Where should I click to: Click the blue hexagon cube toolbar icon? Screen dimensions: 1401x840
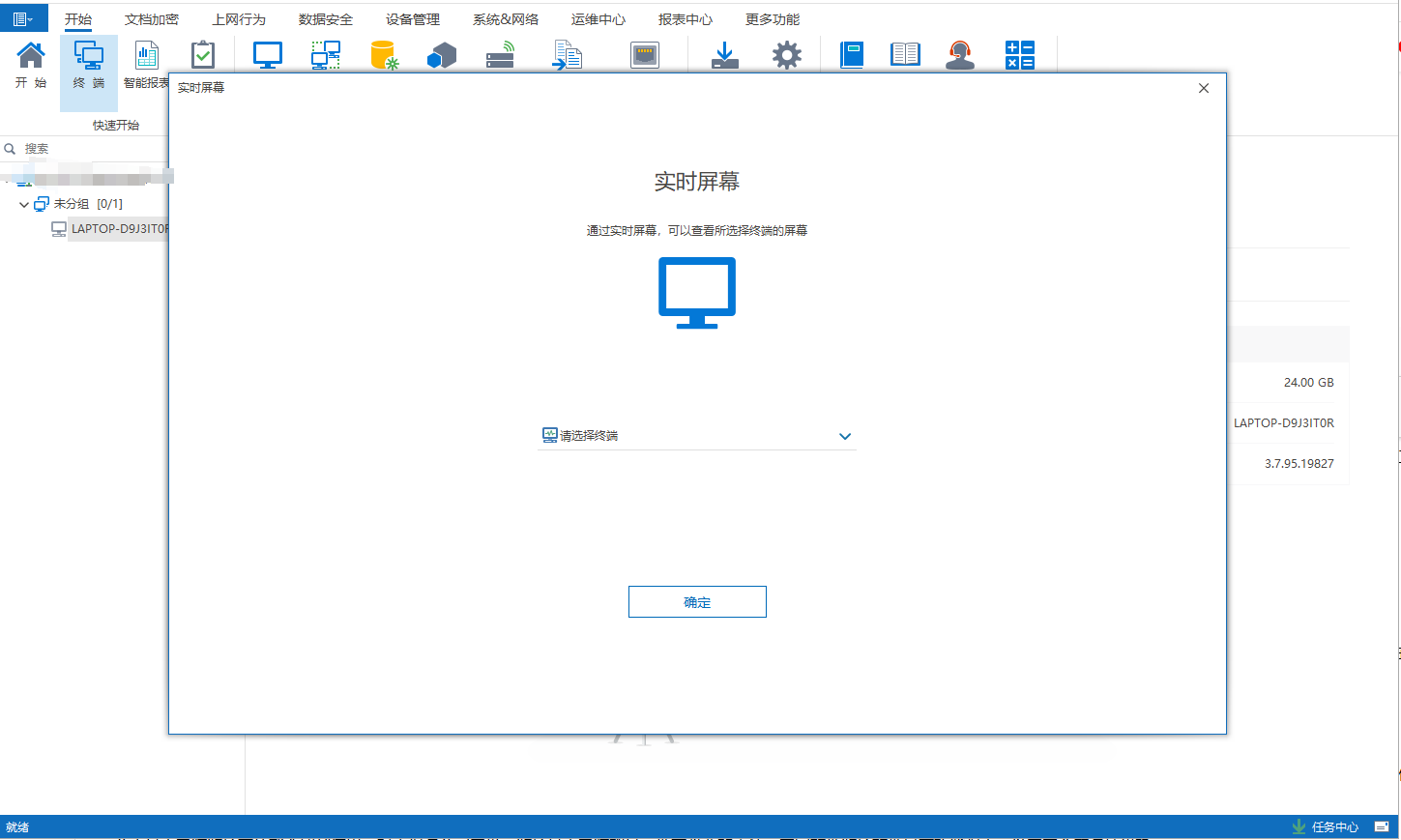pyautogui.click(x=442, y=56)
